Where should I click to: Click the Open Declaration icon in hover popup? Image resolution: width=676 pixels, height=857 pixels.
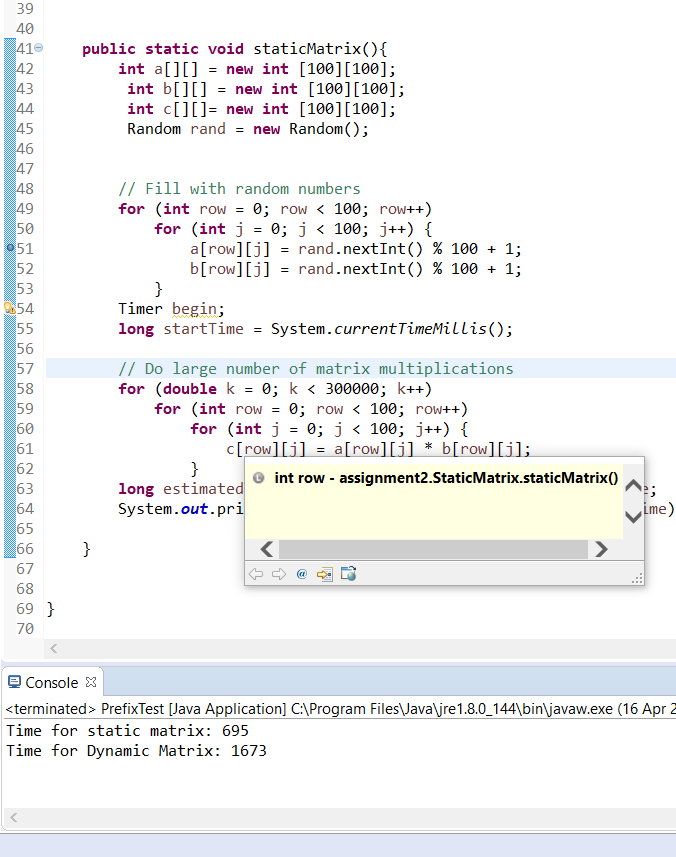pyautogui.click(x=325, y=574)
